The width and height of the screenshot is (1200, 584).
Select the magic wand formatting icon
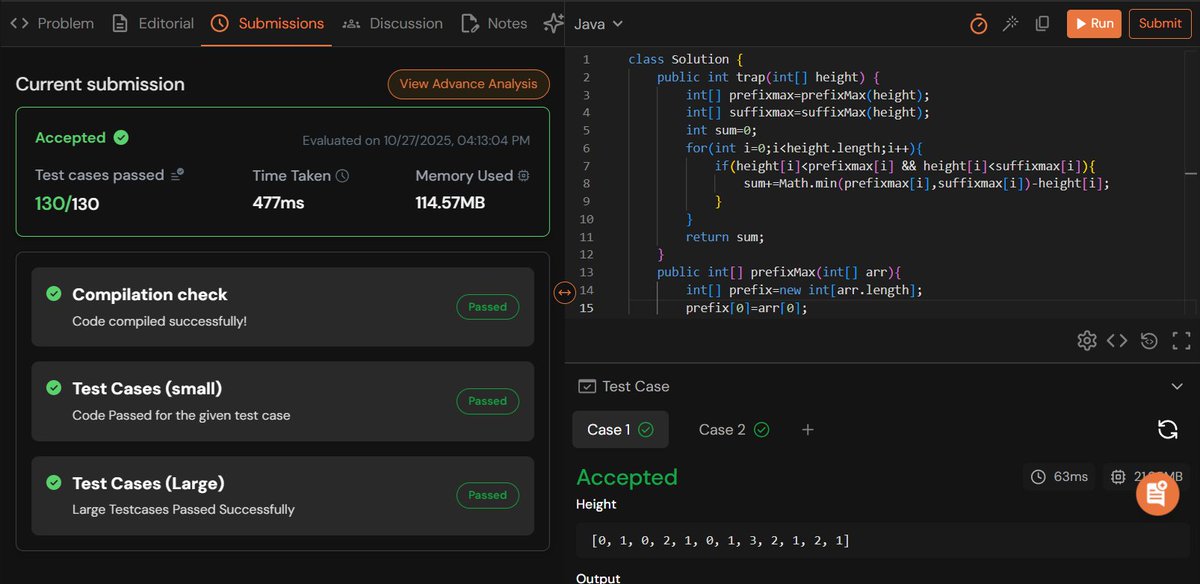[1010, 23]
